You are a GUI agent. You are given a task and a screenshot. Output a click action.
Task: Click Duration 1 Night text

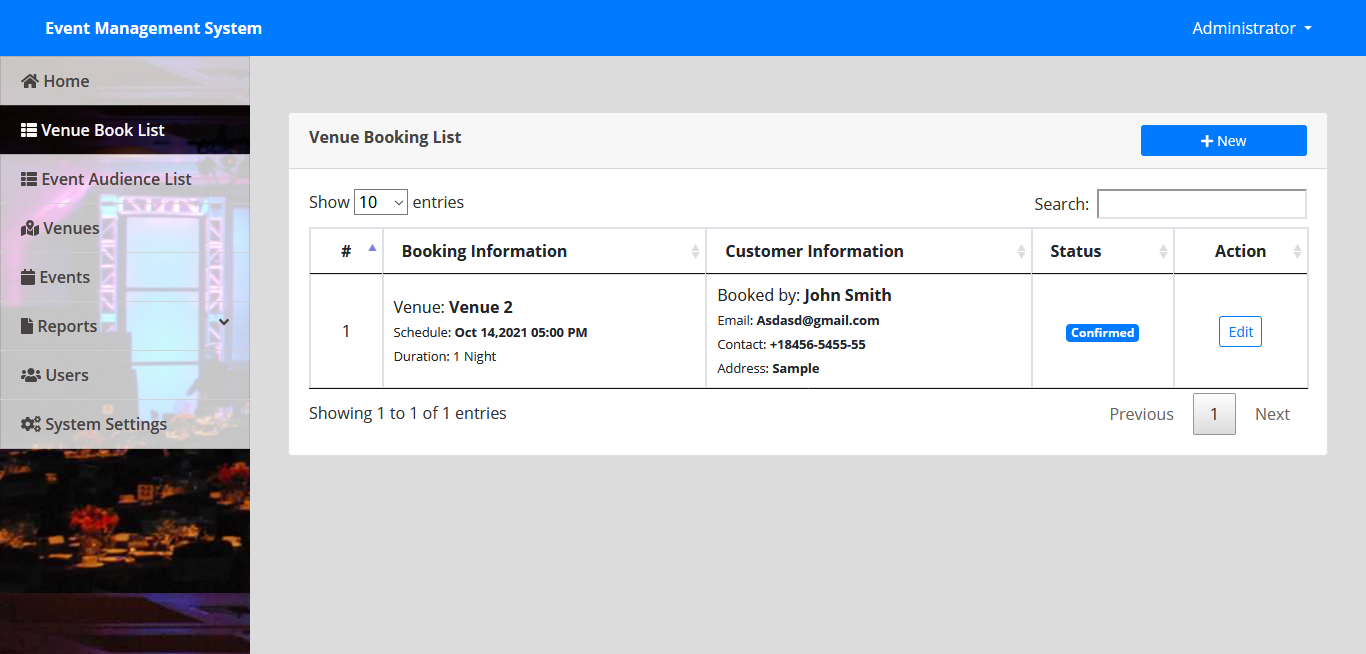click(445, 356)
